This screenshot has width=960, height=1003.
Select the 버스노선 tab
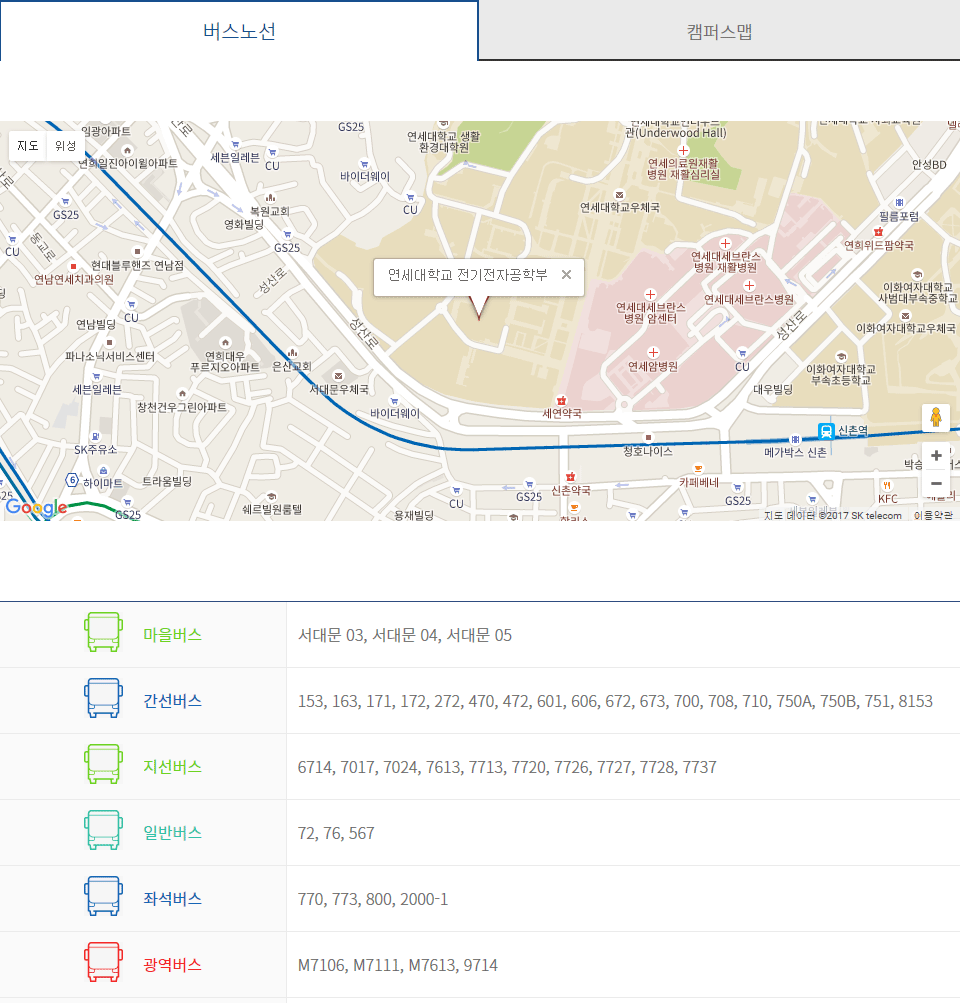coord(239,31)
